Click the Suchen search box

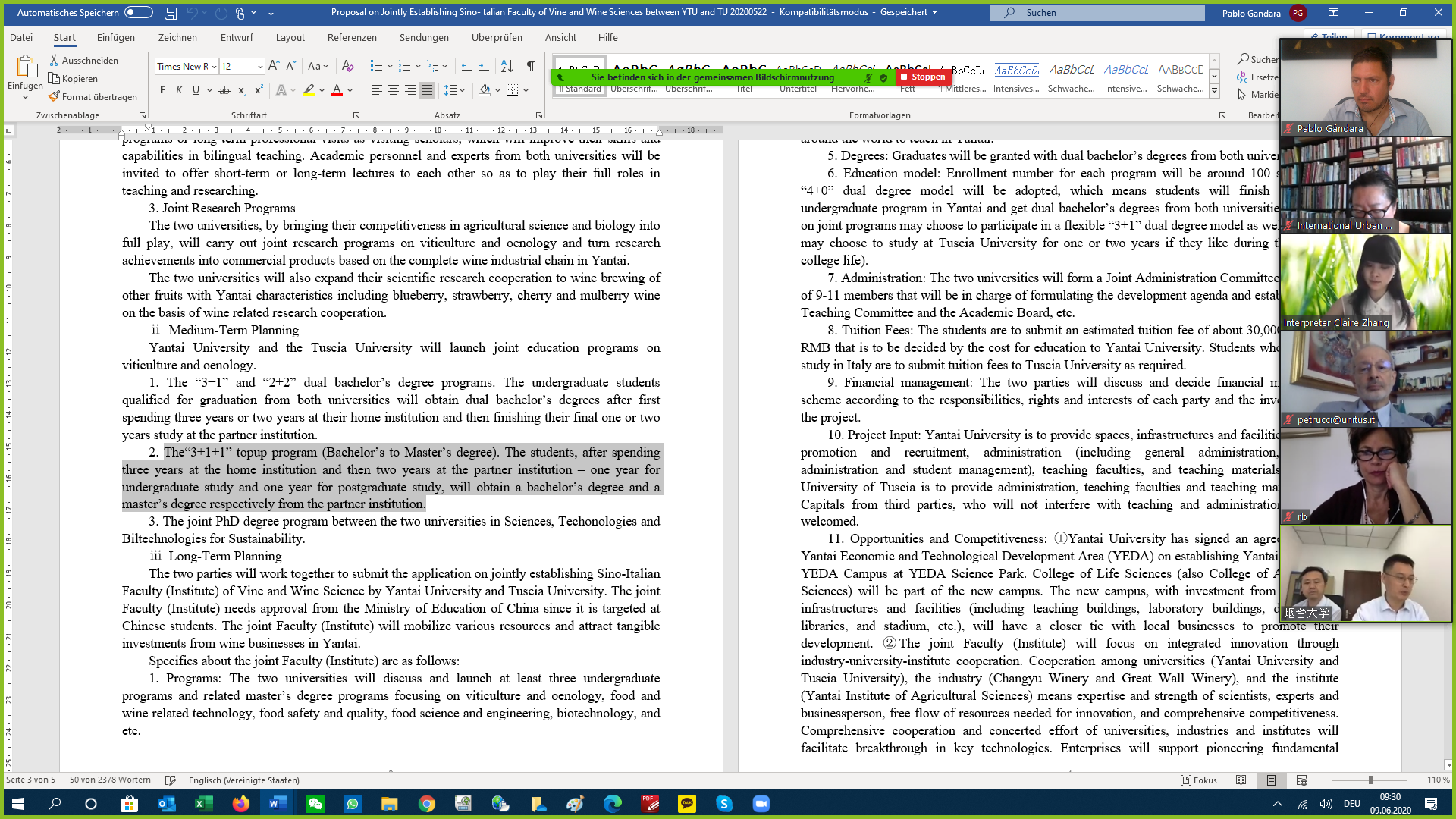coord(1097,12)
